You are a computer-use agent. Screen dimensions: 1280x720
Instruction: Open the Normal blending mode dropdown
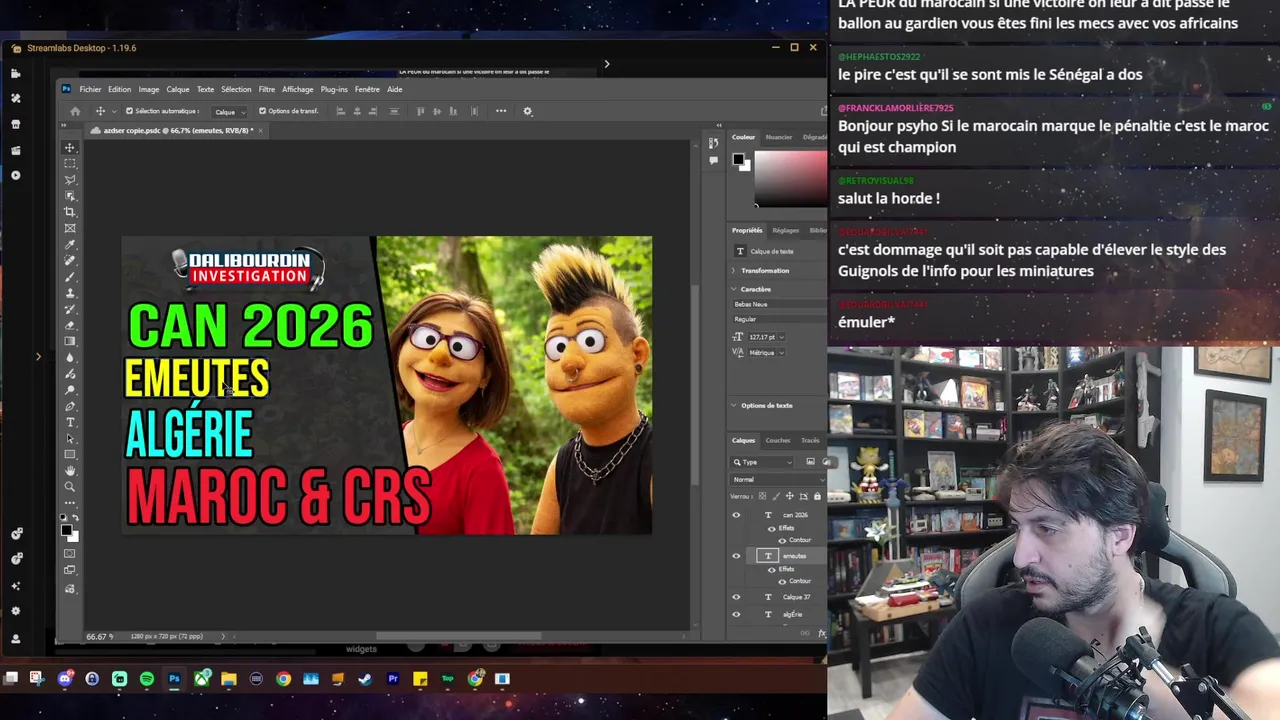tap(779, 480)
